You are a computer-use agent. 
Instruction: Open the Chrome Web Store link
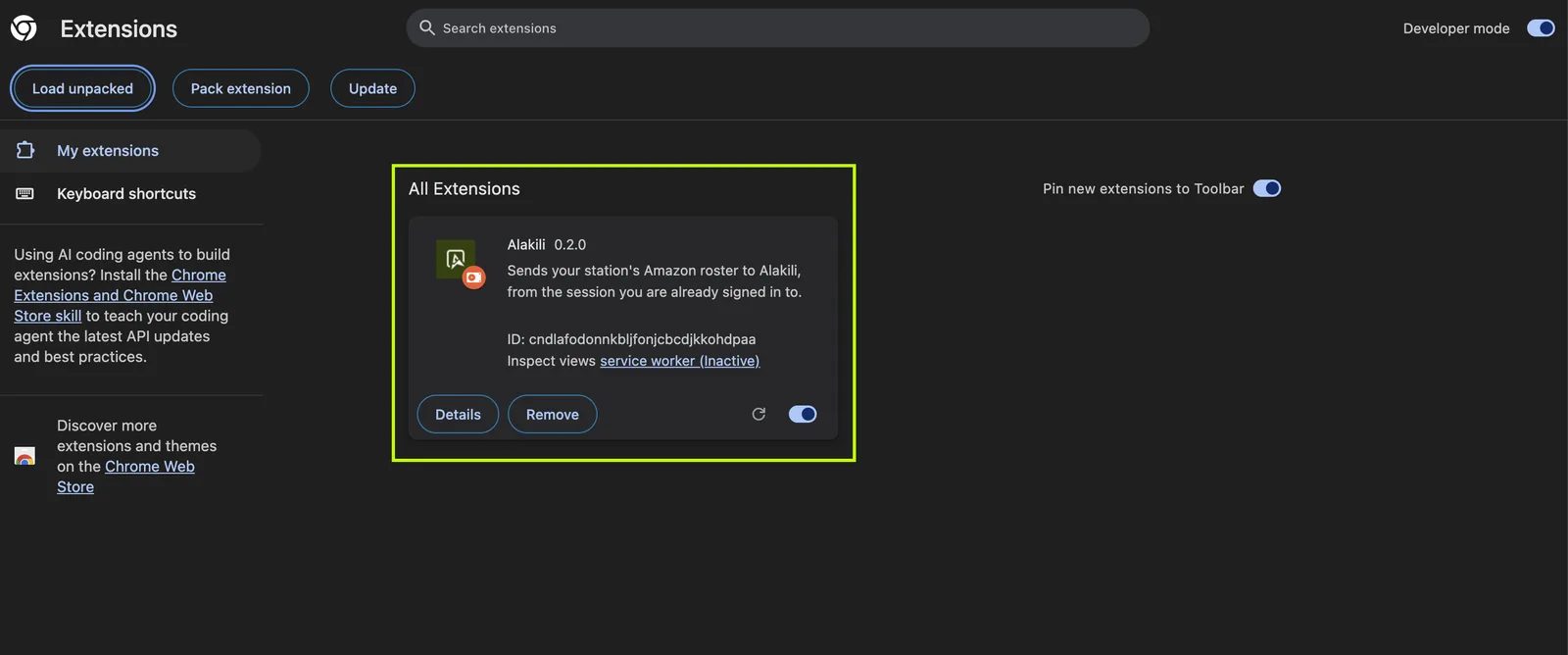click(x=125, y=477)
